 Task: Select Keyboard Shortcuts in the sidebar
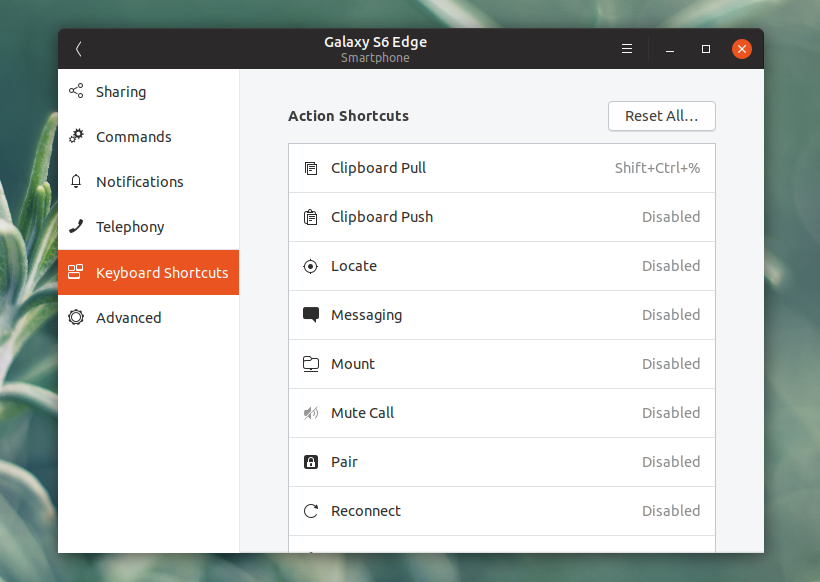pos(148,272)
